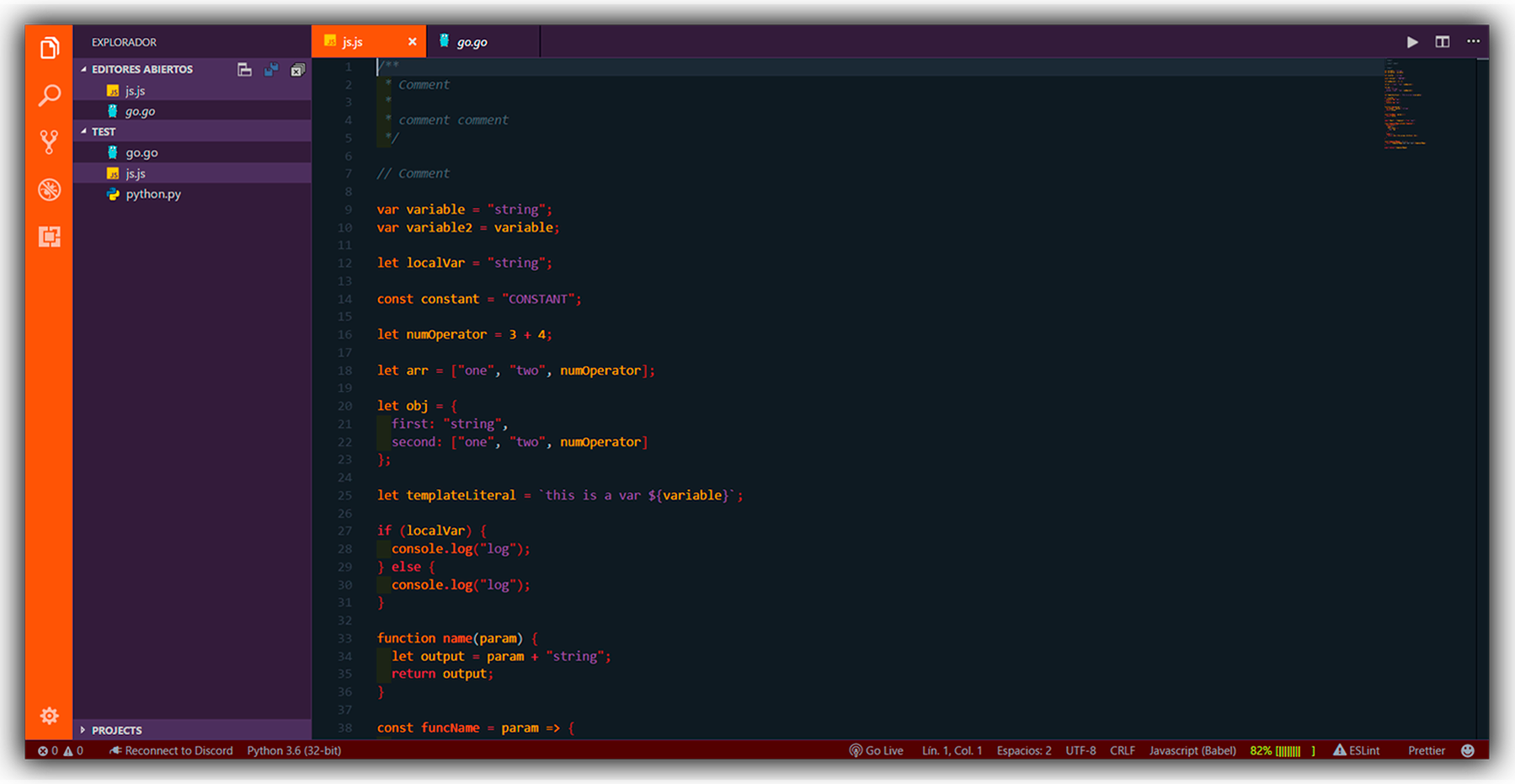
Task: Open python.py in the TEST folder
Action: point(192,194)
